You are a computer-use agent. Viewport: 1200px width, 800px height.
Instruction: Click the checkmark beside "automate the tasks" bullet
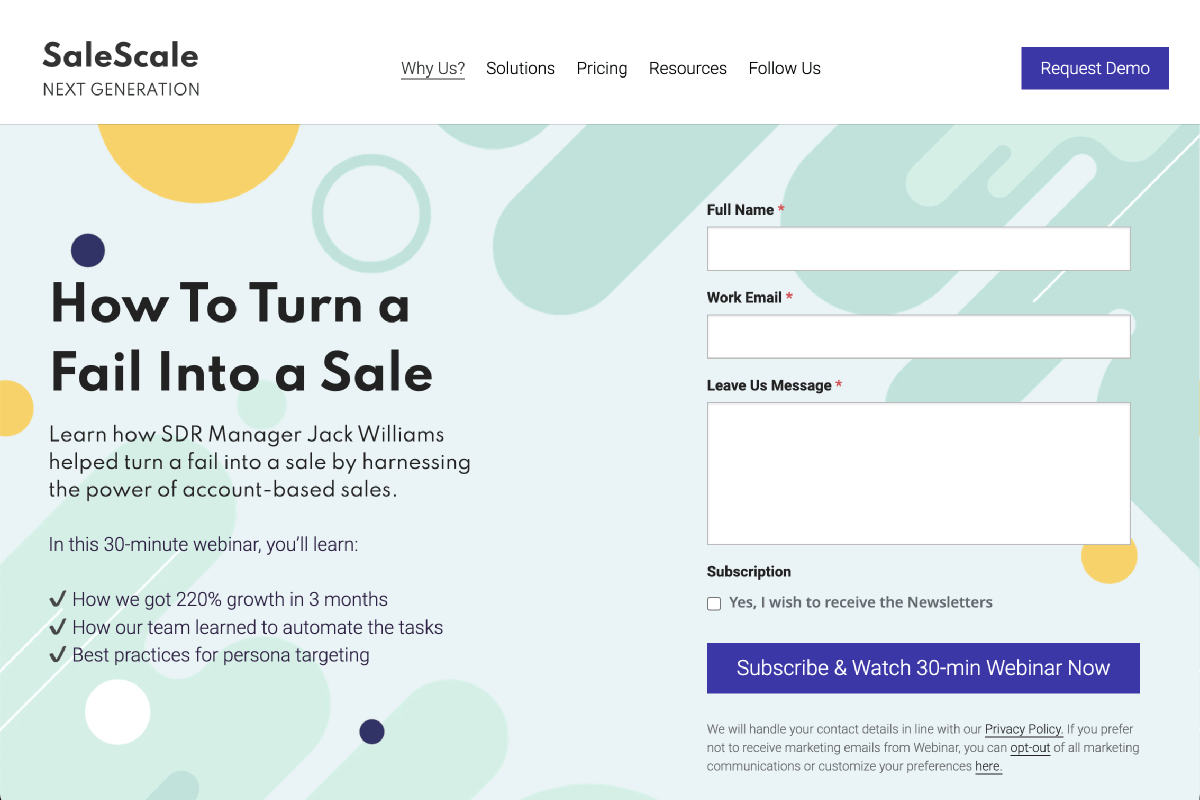tap(58, 628)
